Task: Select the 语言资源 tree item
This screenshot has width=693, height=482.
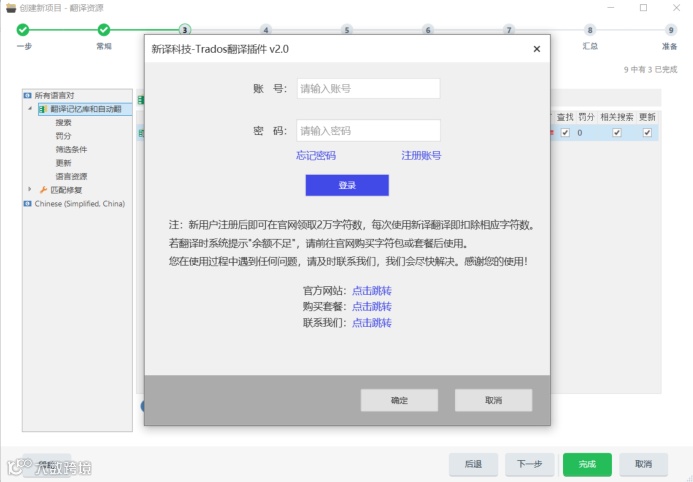Action: tap(71, 176)
